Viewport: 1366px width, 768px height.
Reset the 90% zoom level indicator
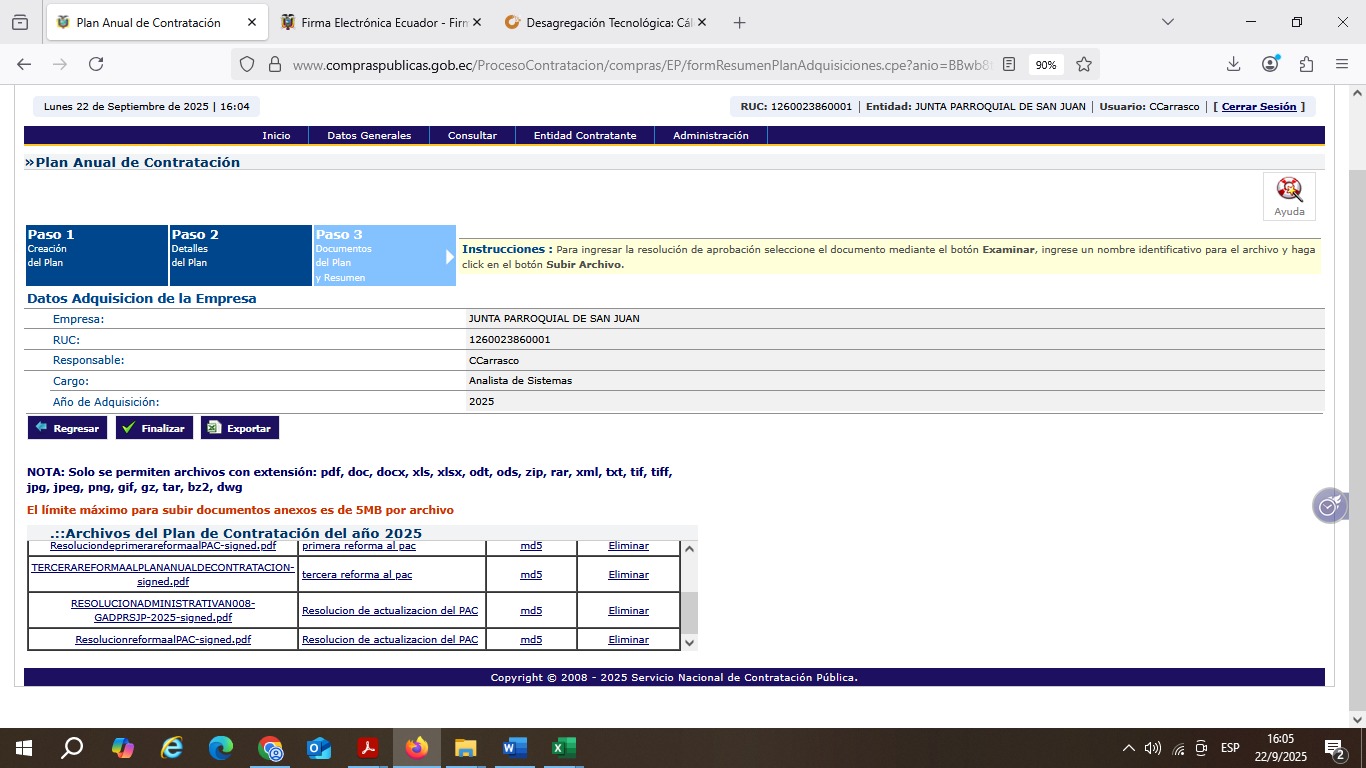1046,64
